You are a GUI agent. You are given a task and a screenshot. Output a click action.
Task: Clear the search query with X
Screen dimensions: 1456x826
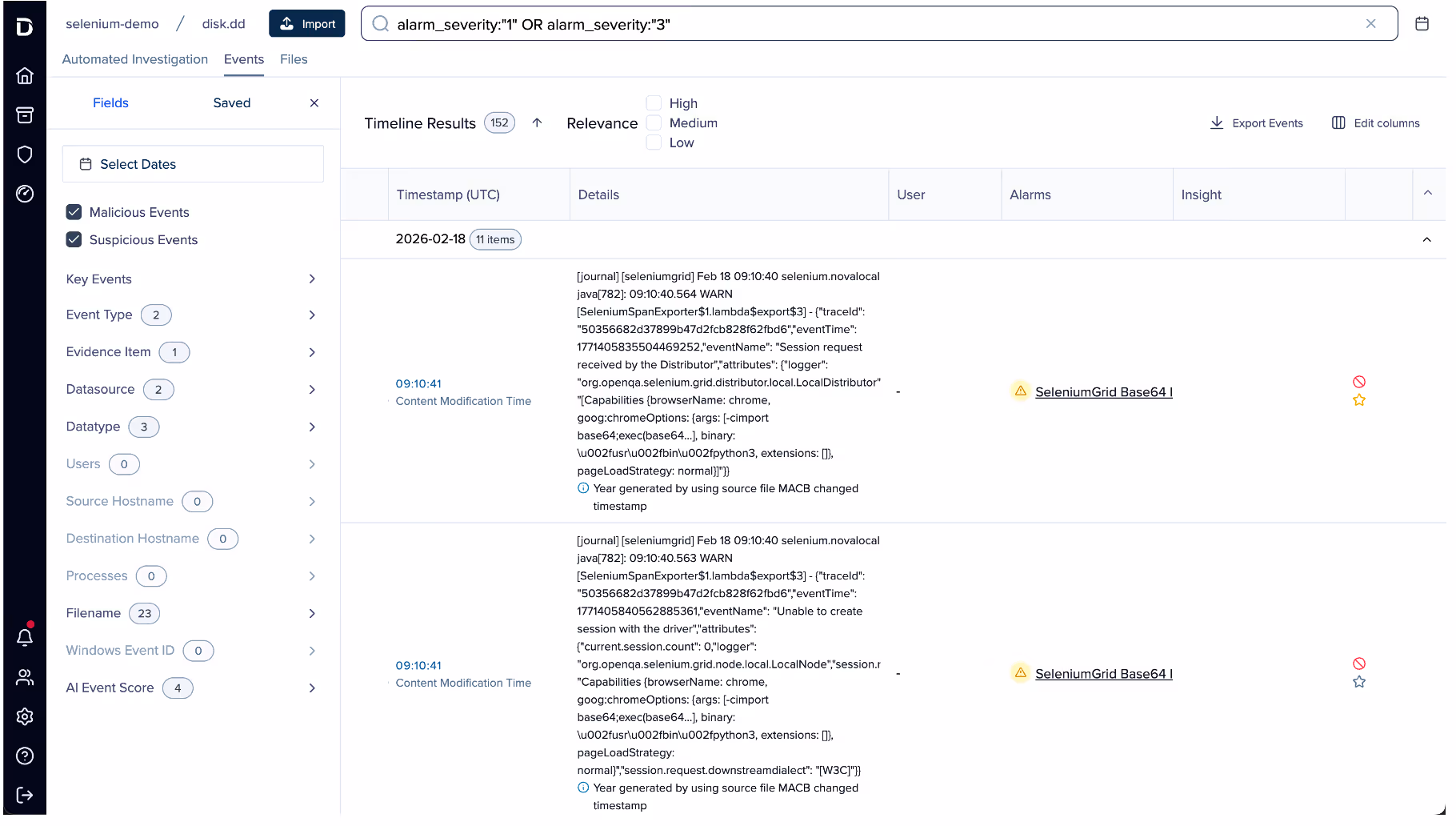[1370, 24]
